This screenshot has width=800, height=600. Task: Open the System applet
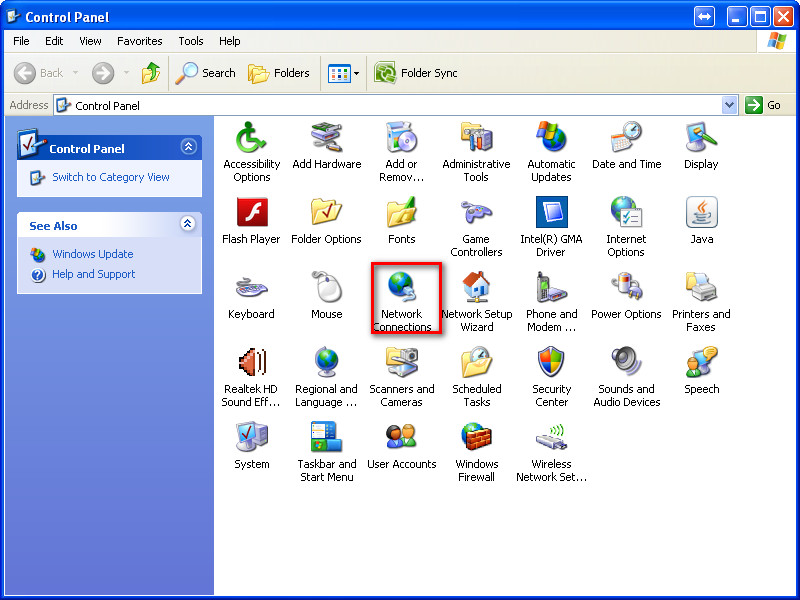(251, 445)
